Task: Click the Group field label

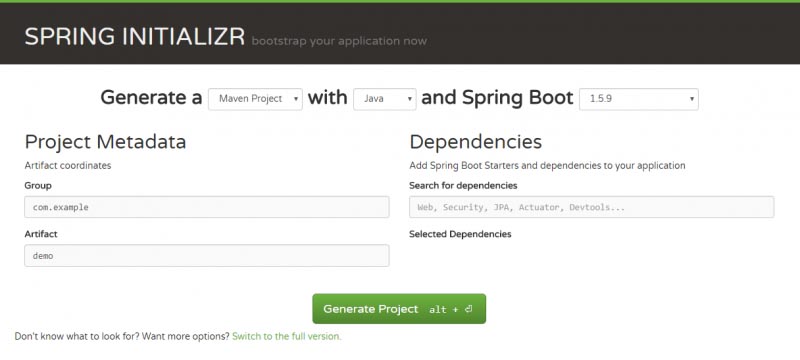Action: (x=38, y=186)
